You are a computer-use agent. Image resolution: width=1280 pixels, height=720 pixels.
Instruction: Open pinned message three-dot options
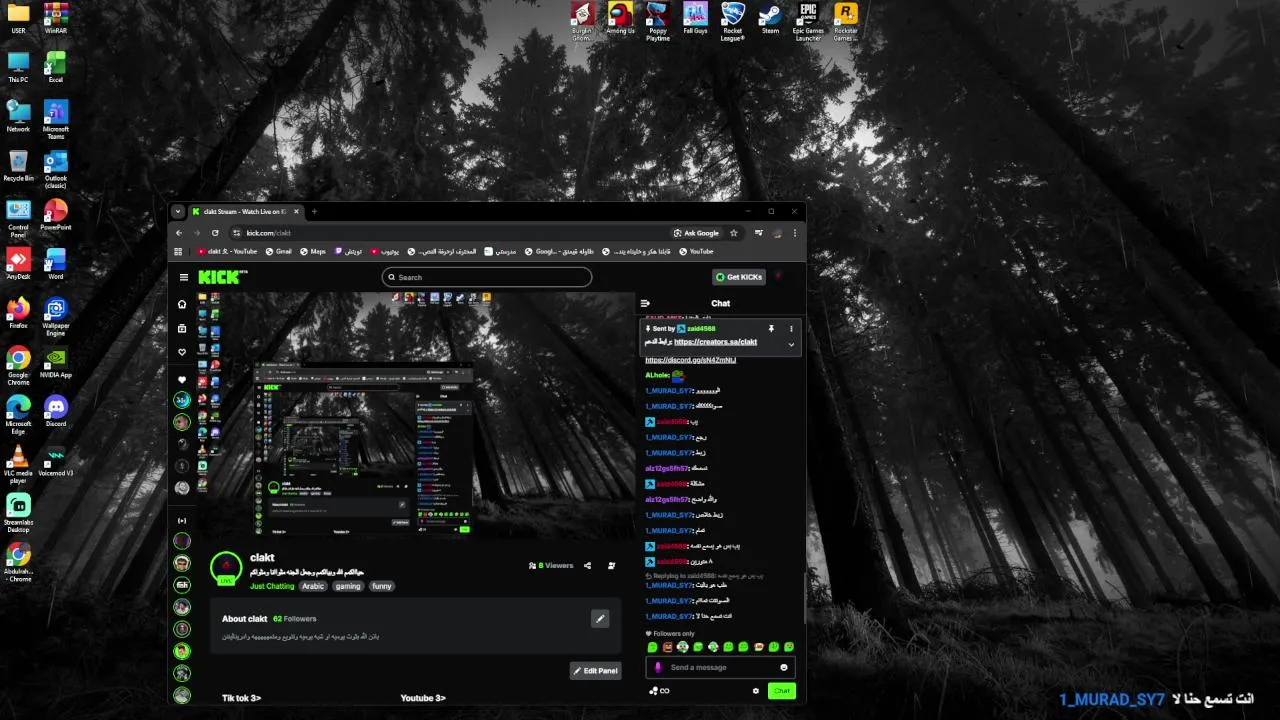coord(791,328)
